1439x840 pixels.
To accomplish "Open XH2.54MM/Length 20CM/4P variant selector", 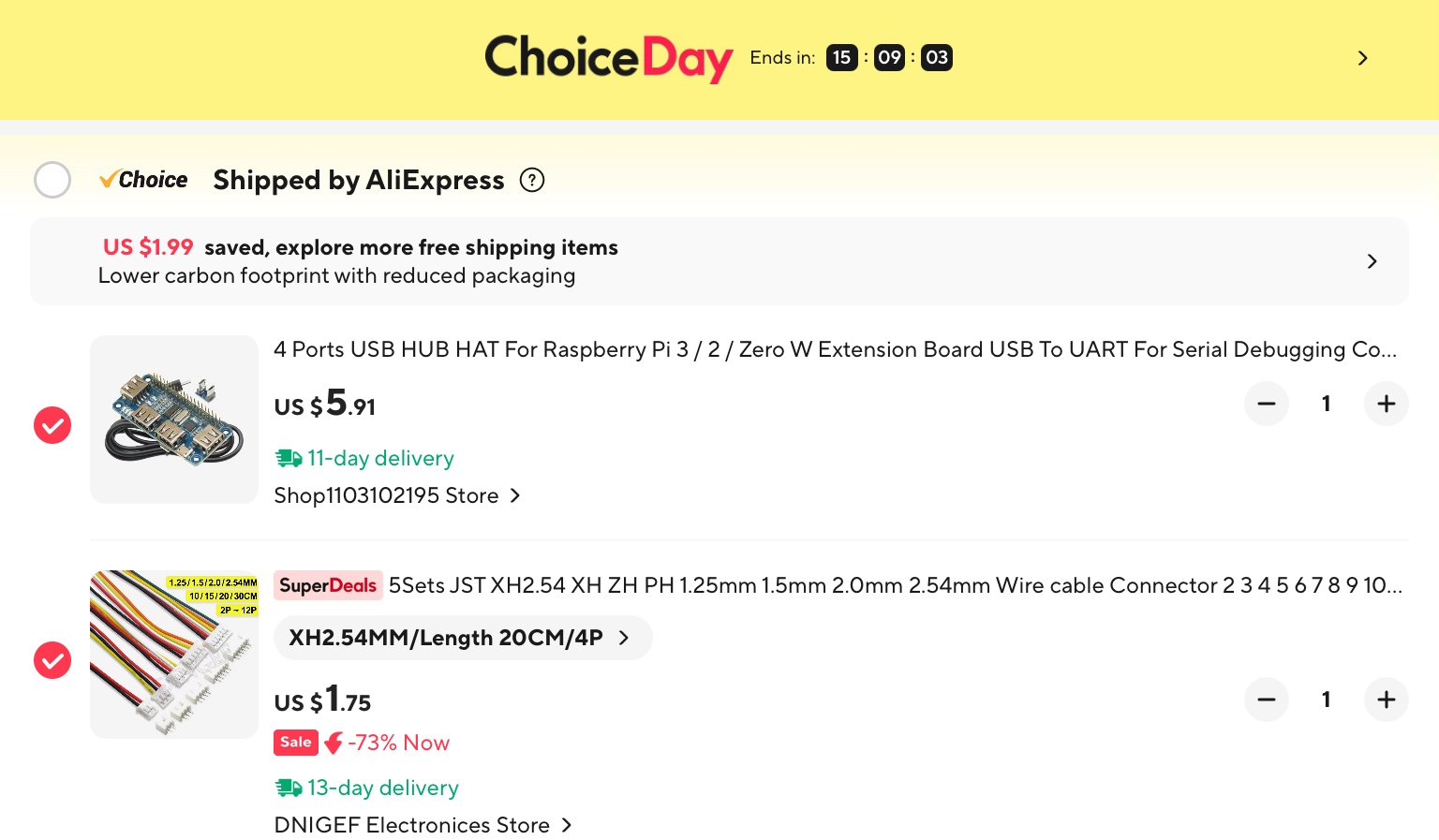I will pyautogui.click(x=462, y=638).
